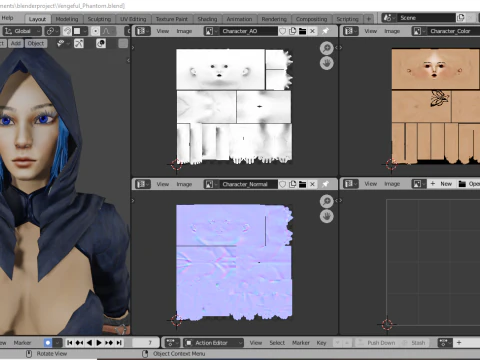Open editor type menu in Character_AO editor

click(x=143, y=31)
